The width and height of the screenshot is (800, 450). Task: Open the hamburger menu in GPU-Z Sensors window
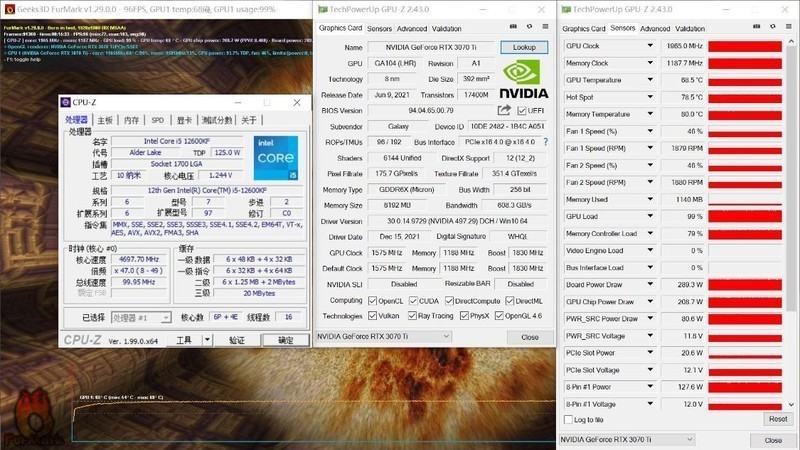click(789, 27)
